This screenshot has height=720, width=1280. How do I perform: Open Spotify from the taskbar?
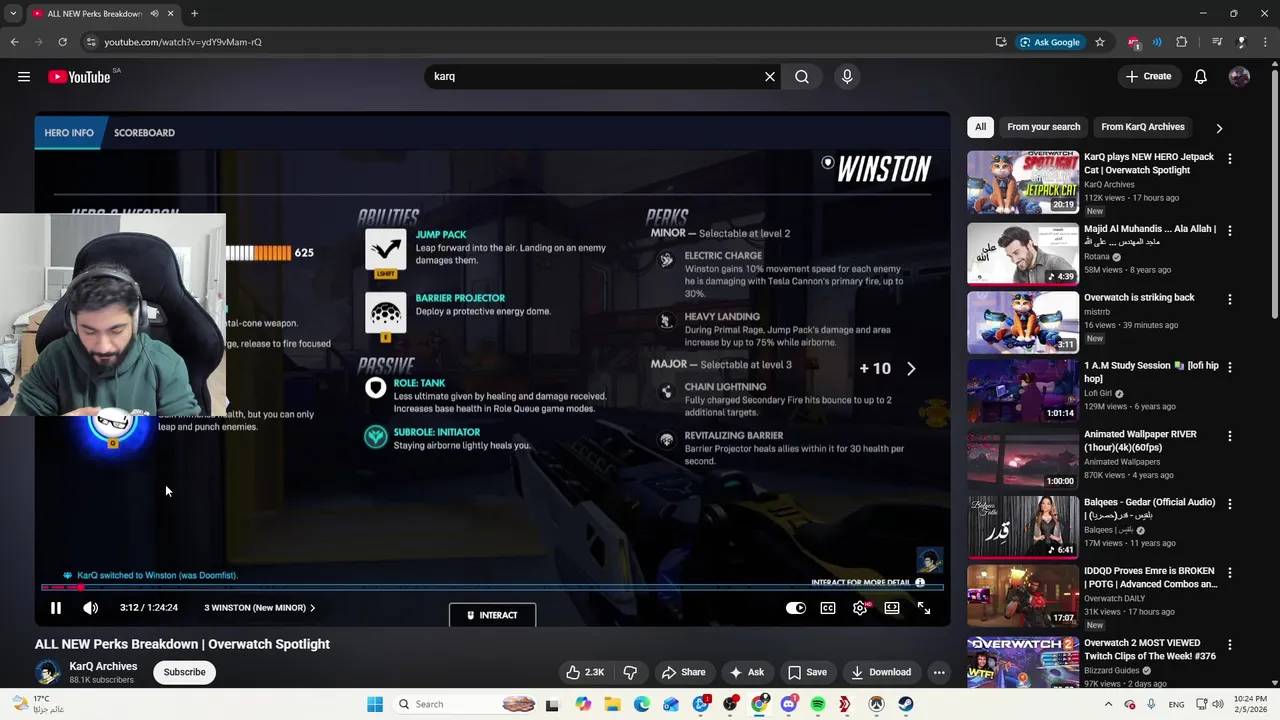[818, 704]
